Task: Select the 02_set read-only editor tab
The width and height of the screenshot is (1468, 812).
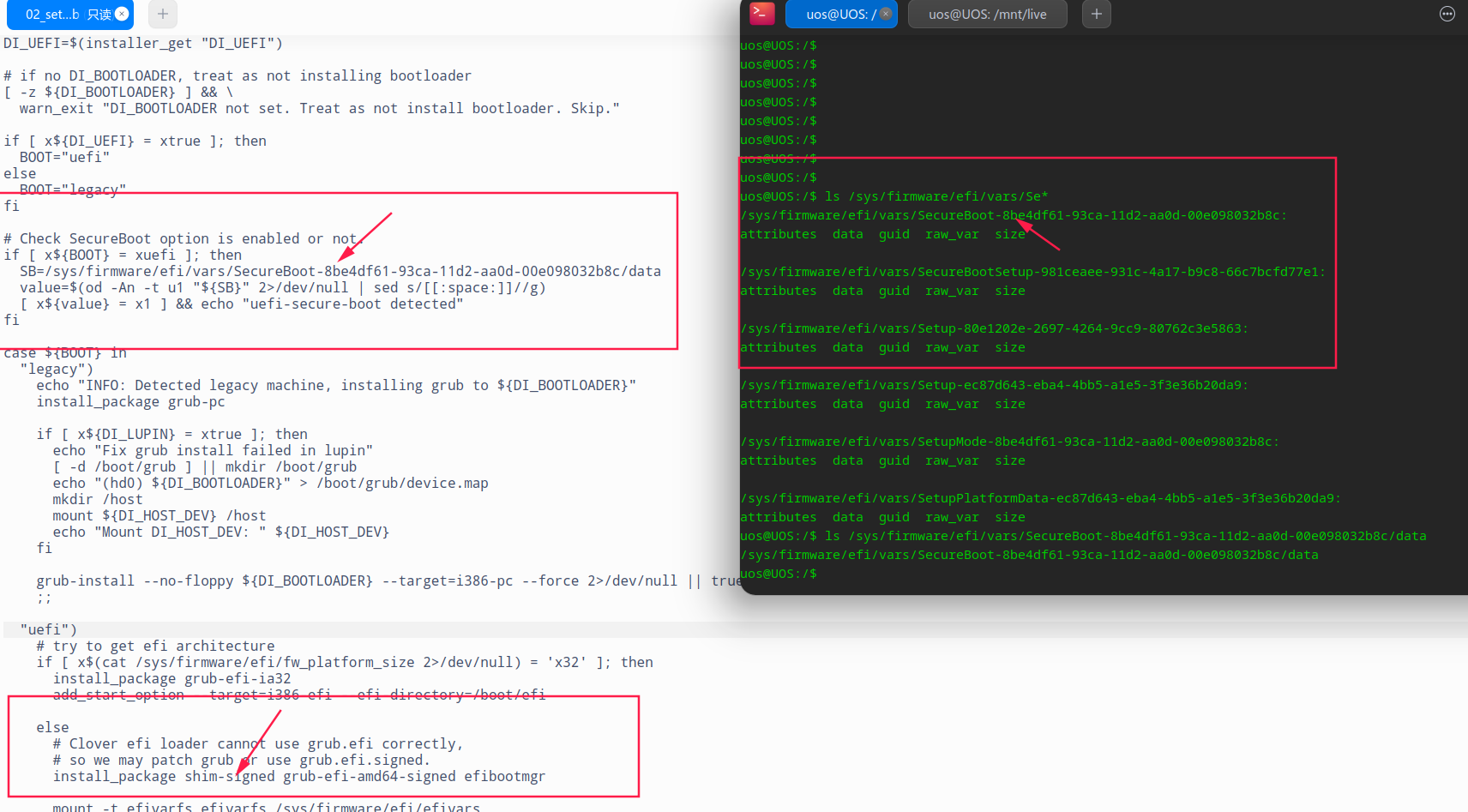Action: coord(69,14)
